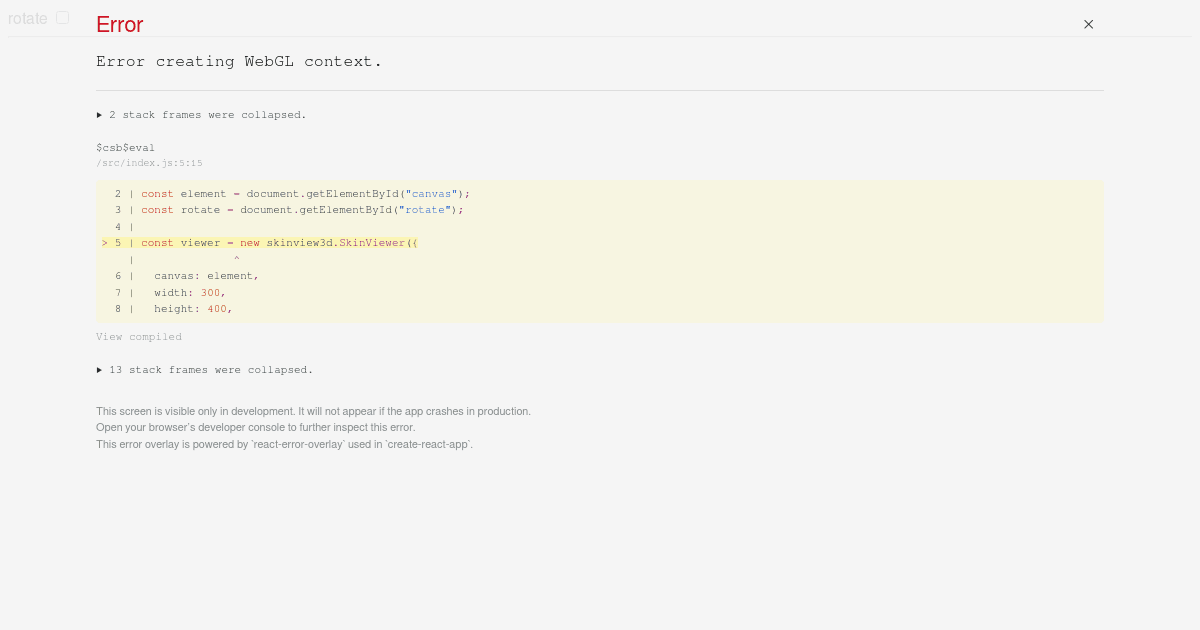Select the highlighted line 5 SkinViewer code
Viewport: 1200px width, 630px height.
[x=260, y=243]
